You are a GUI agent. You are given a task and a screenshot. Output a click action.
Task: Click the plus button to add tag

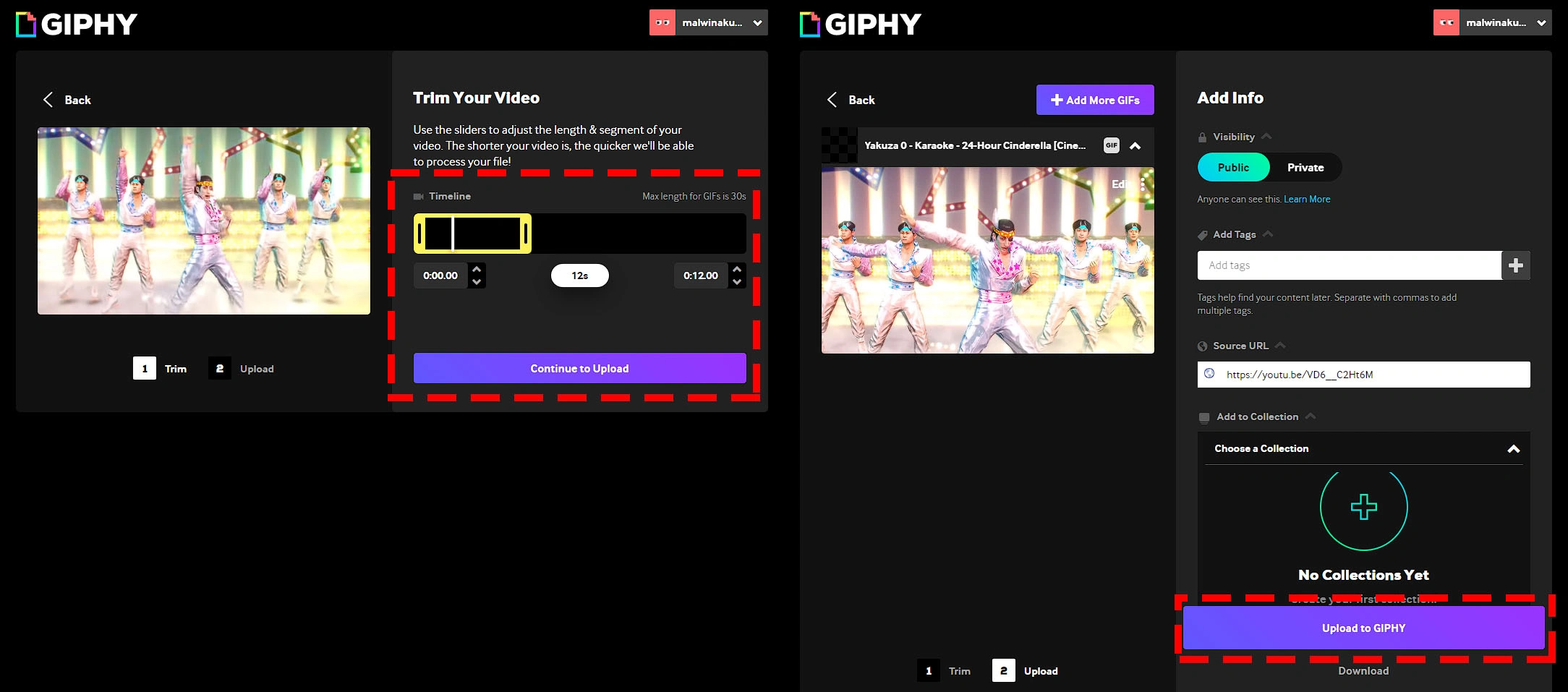(1516, 265)
